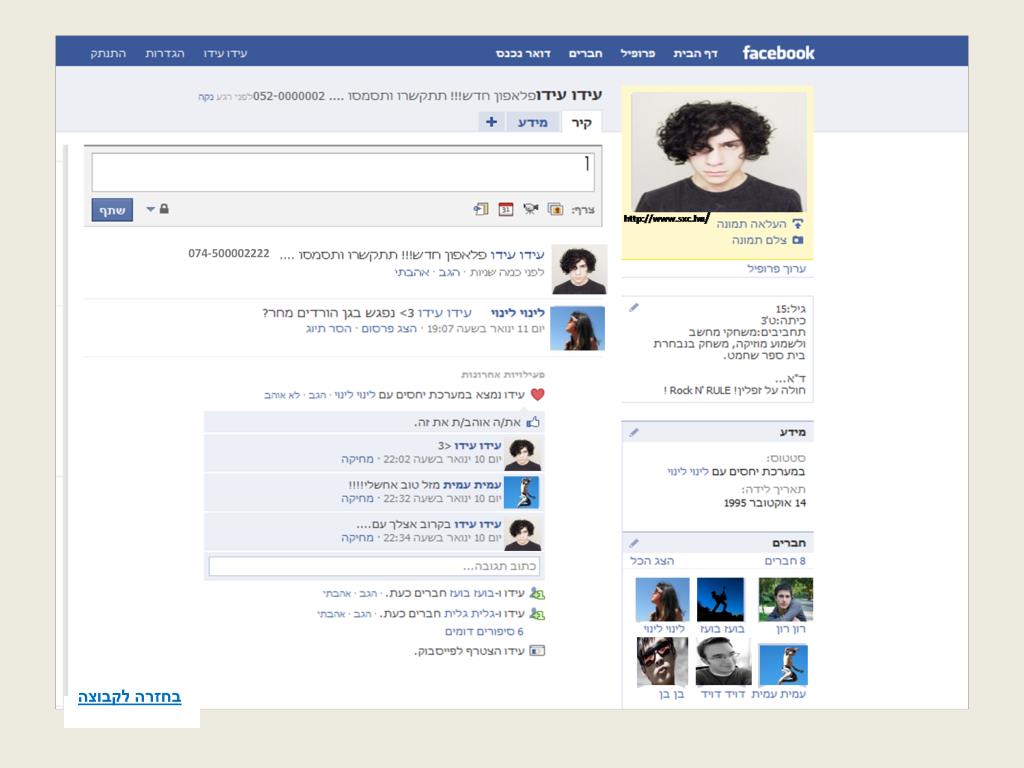The height and width of the screenshot is (768, 1024).
Task: Click friend icon beside גלית גלית story
Action: [537, 614]
